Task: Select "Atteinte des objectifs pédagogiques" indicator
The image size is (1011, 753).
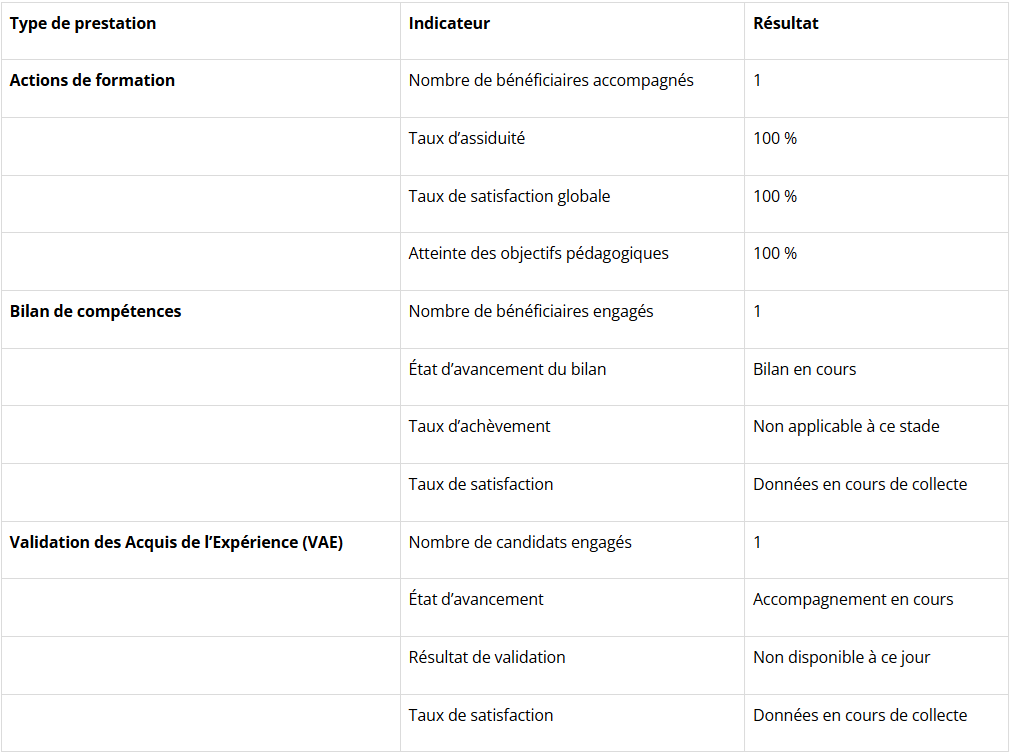Action: (538, 253)
